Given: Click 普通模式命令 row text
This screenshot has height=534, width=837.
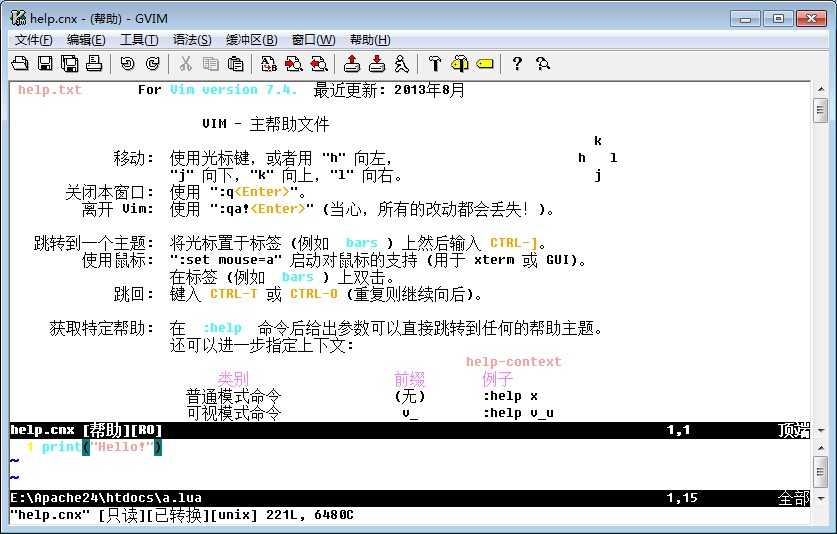Looking at the screenshot, I should point(233,396).
